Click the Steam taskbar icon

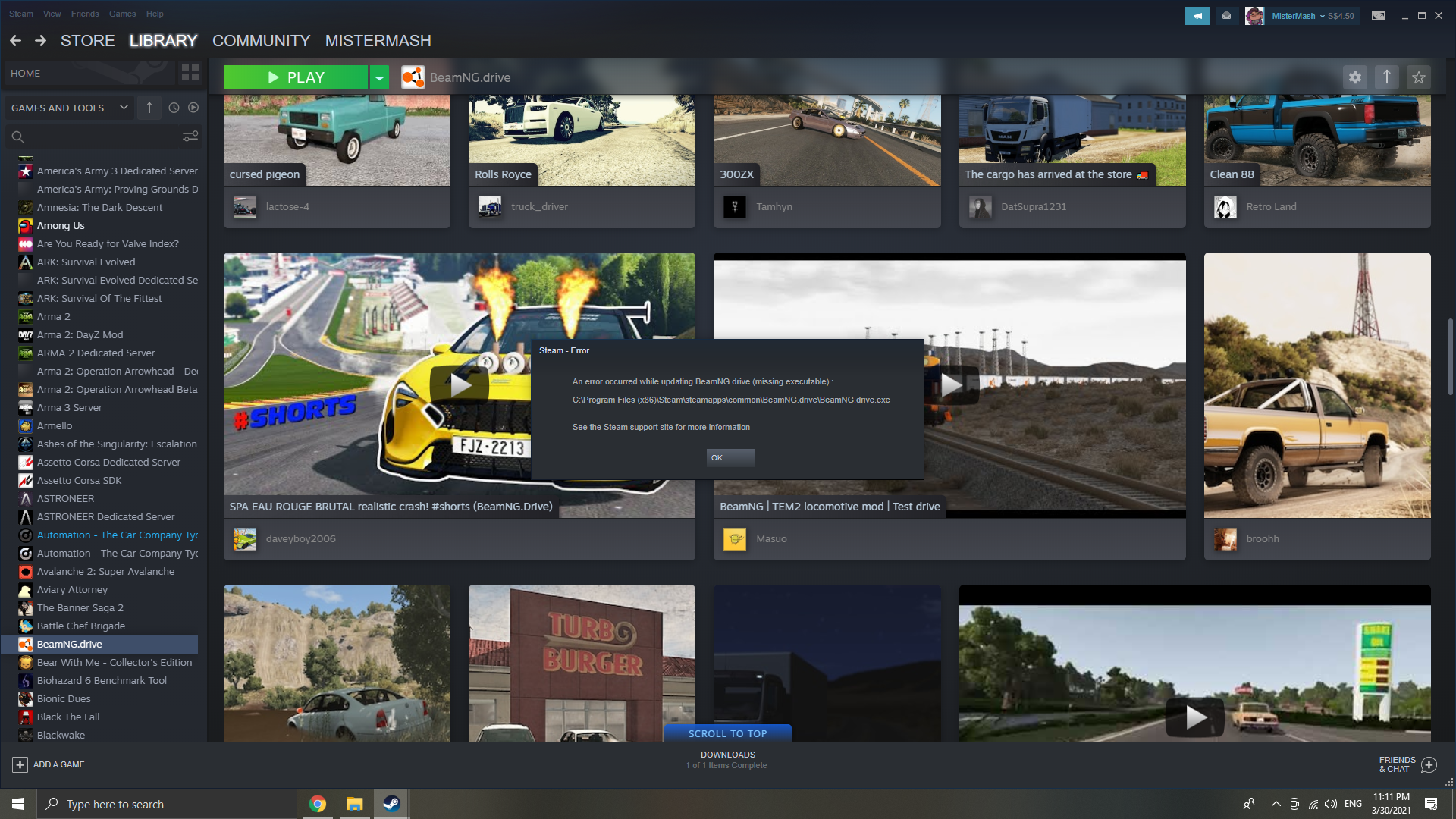(x=391, y=804)
